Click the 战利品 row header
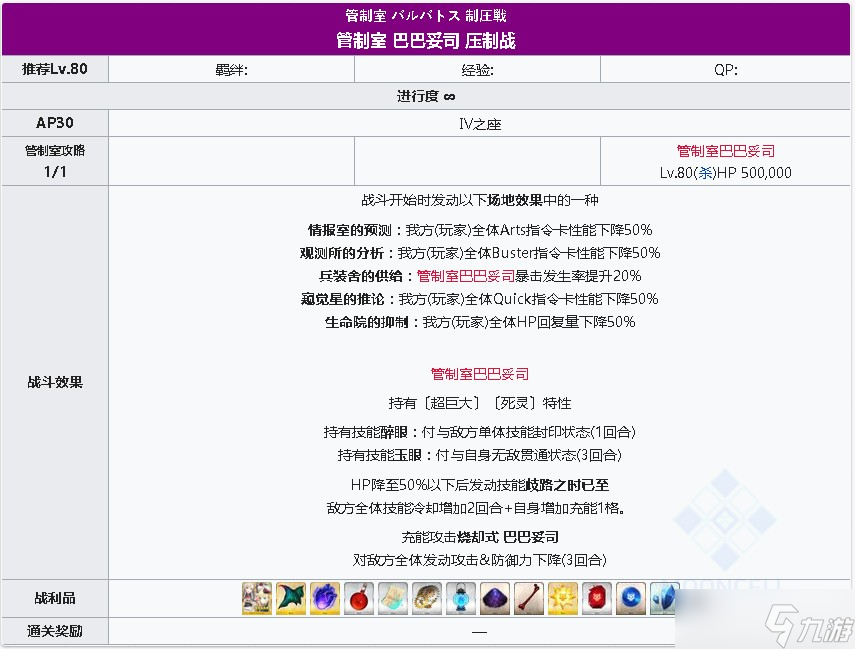 [x=55, y=598]
